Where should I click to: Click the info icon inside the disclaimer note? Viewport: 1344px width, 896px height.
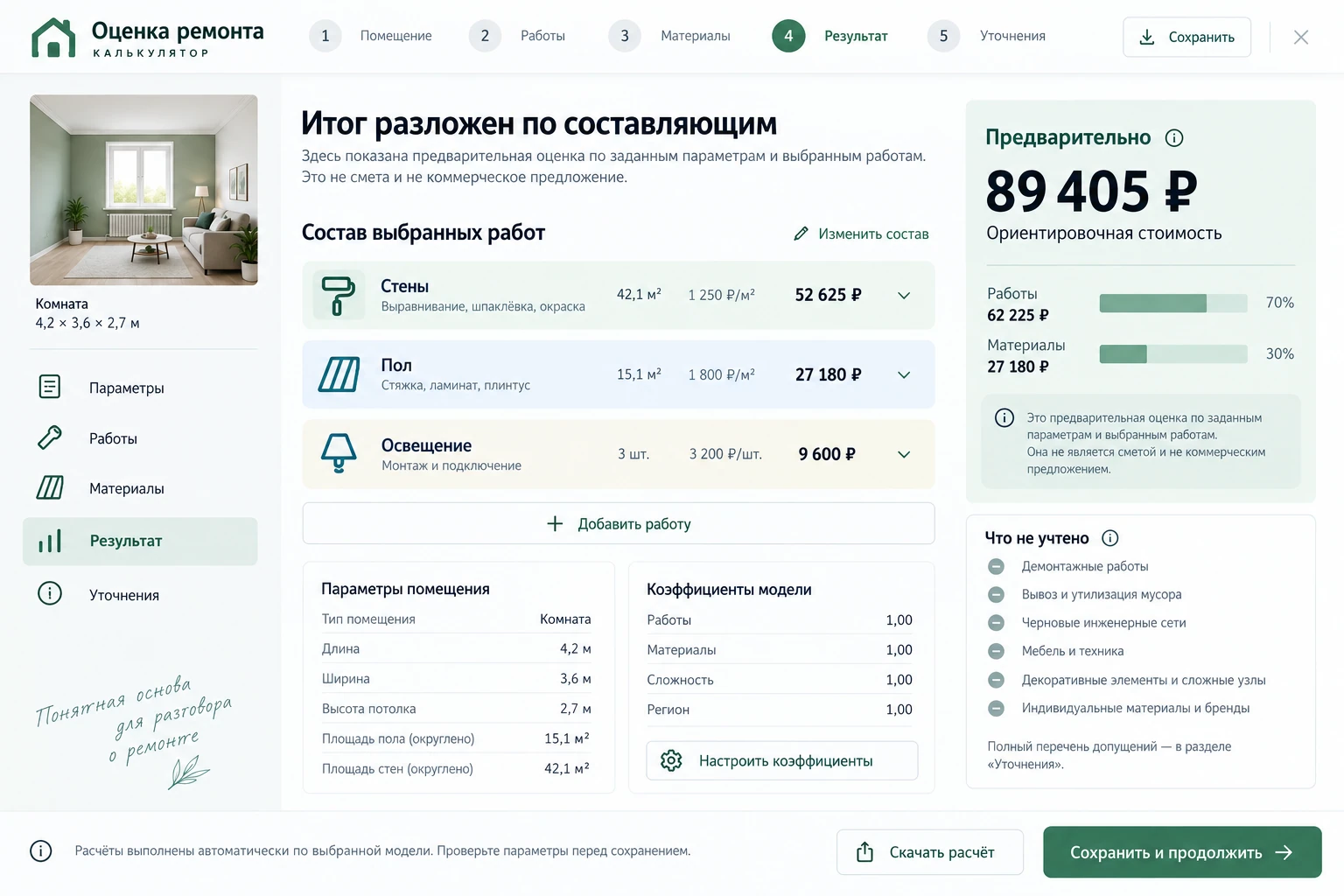point(1004,417)
